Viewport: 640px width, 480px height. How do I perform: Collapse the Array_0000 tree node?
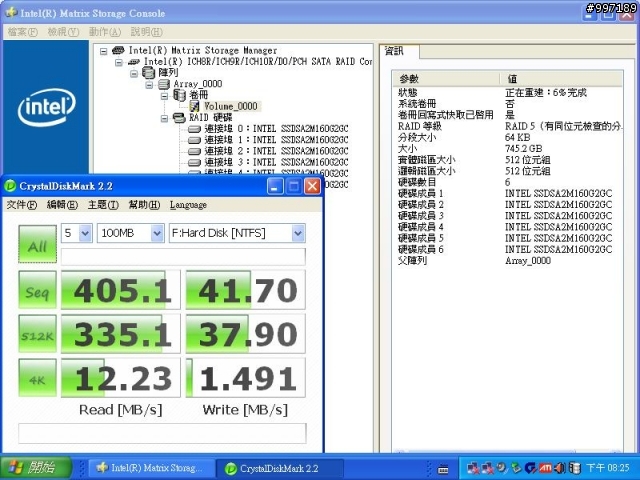[x=149, y=85]
